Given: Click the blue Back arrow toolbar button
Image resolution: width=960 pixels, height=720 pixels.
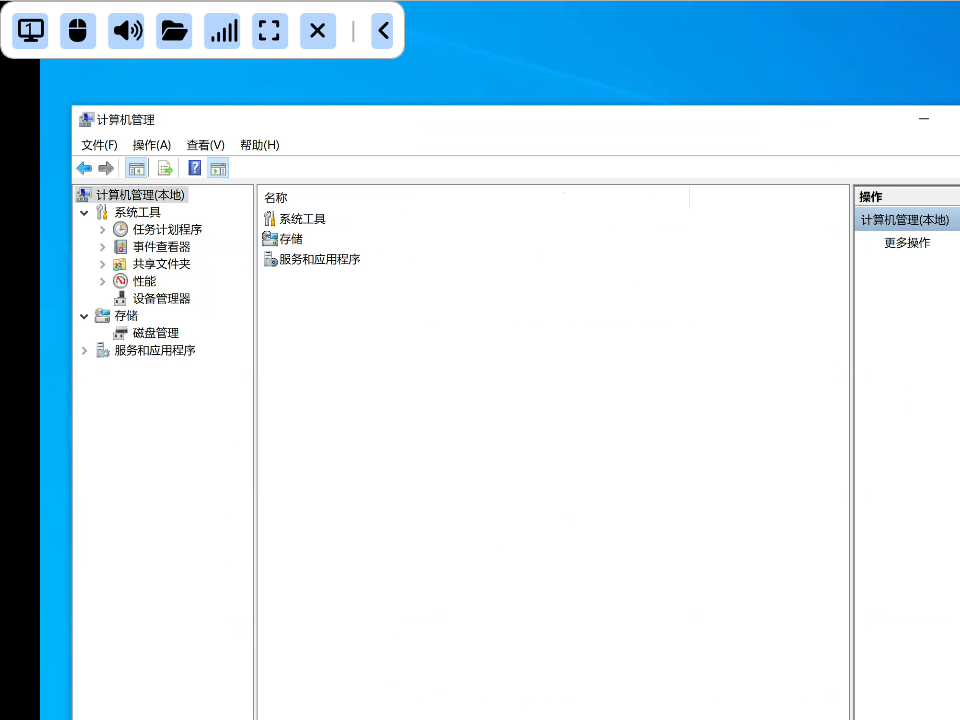Looking at the screenshot, I should pos(84,168).
